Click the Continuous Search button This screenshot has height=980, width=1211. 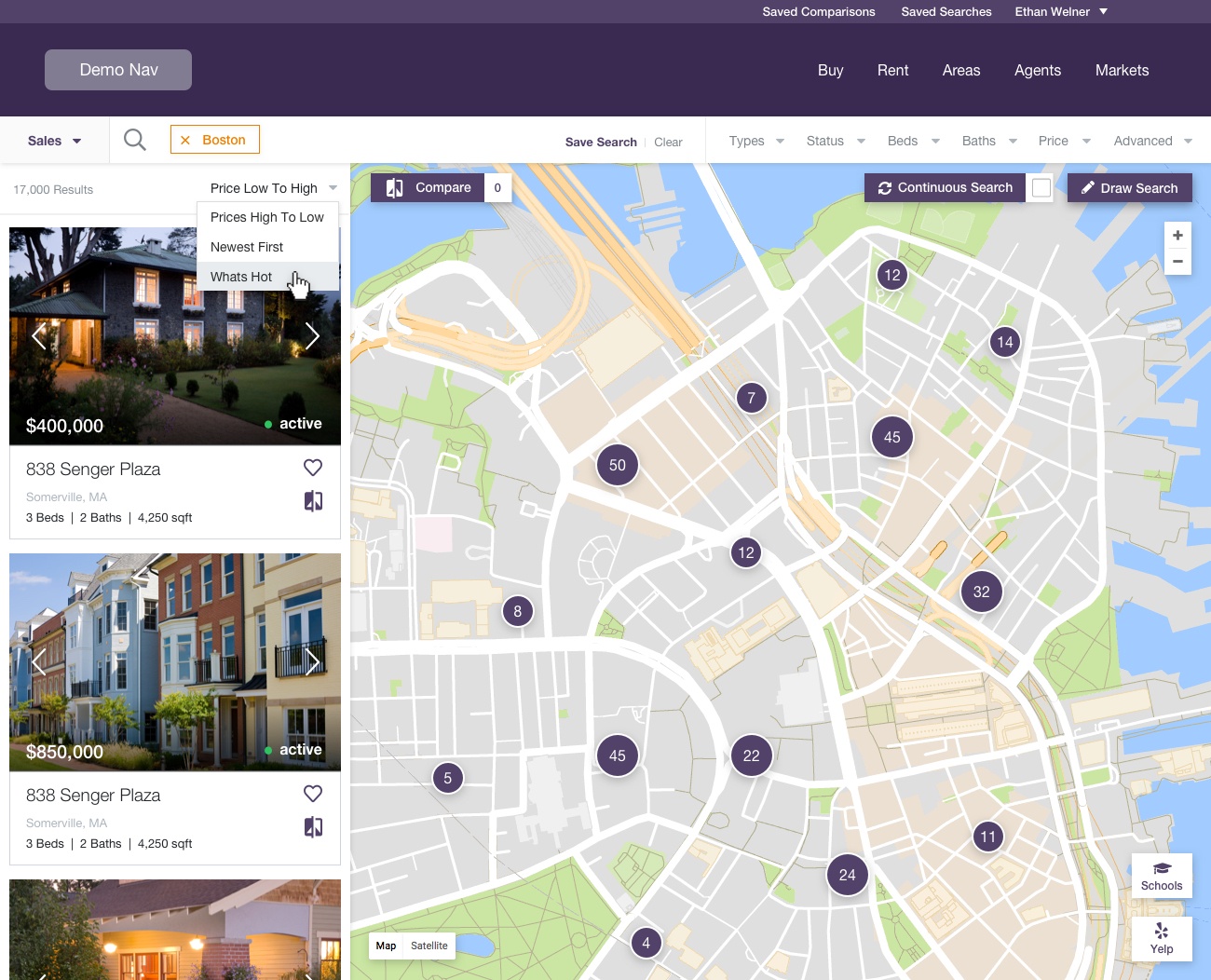click(946, 187)
